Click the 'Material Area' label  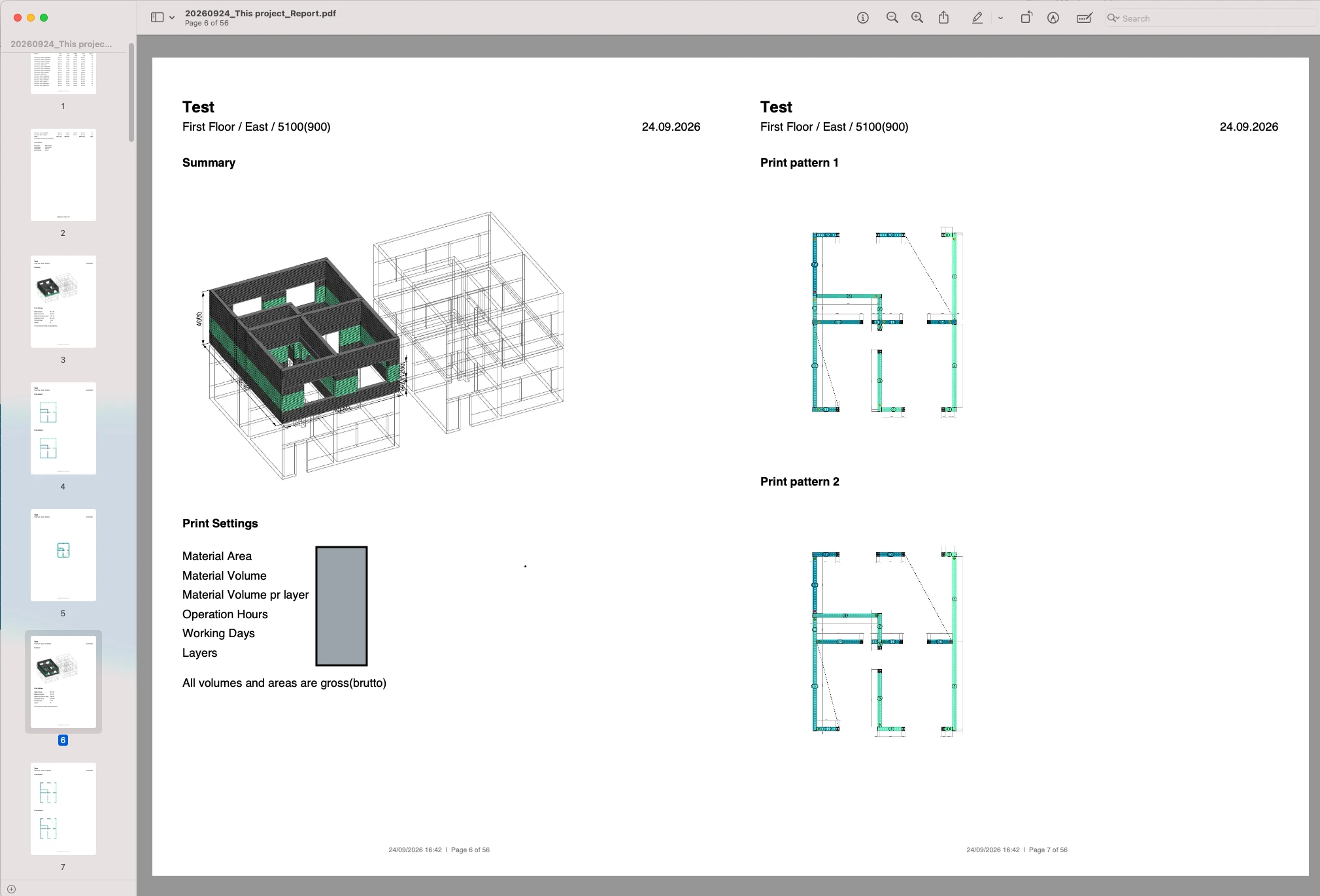coord(217,556)
